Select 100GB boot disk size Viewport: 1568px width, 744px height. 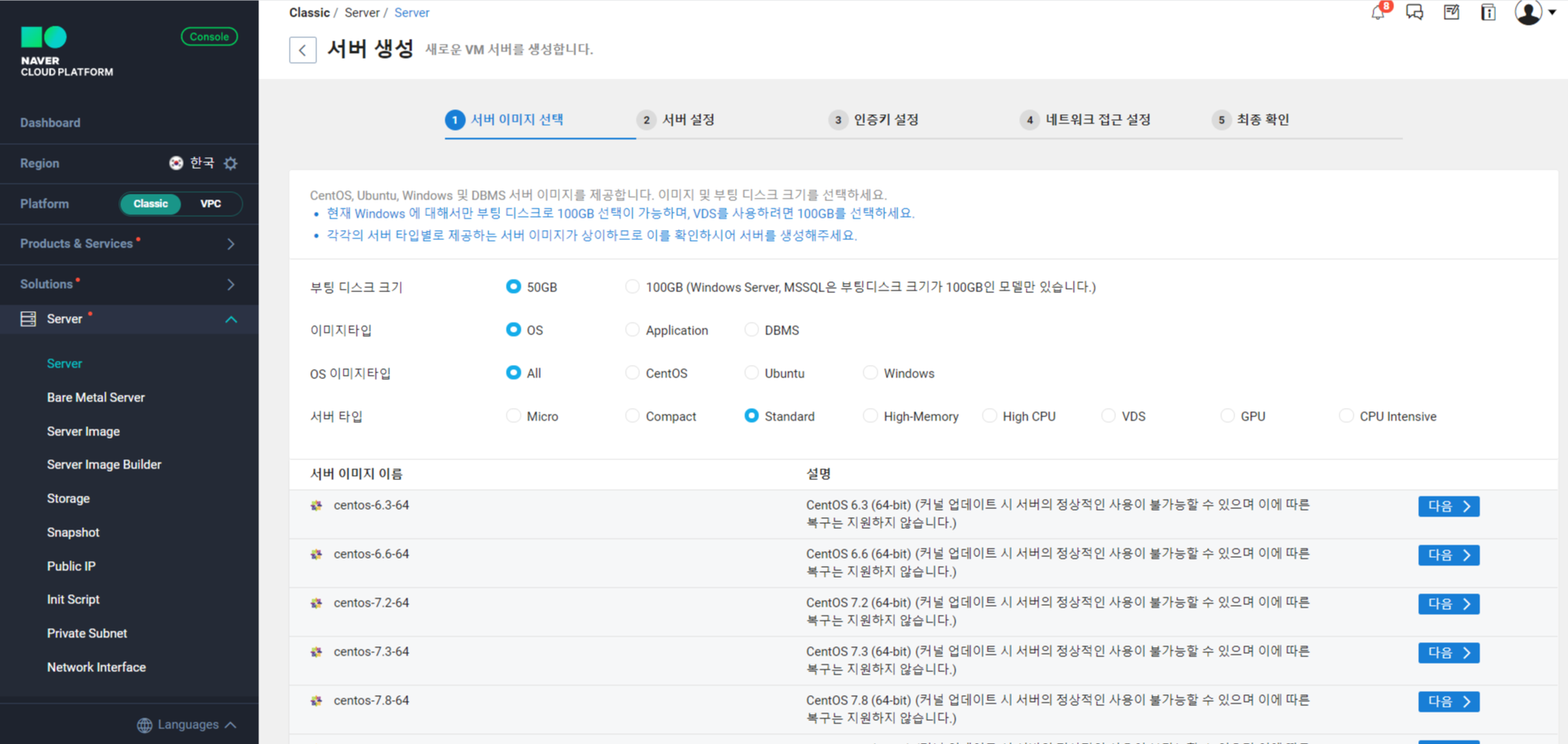pos(632,286)
